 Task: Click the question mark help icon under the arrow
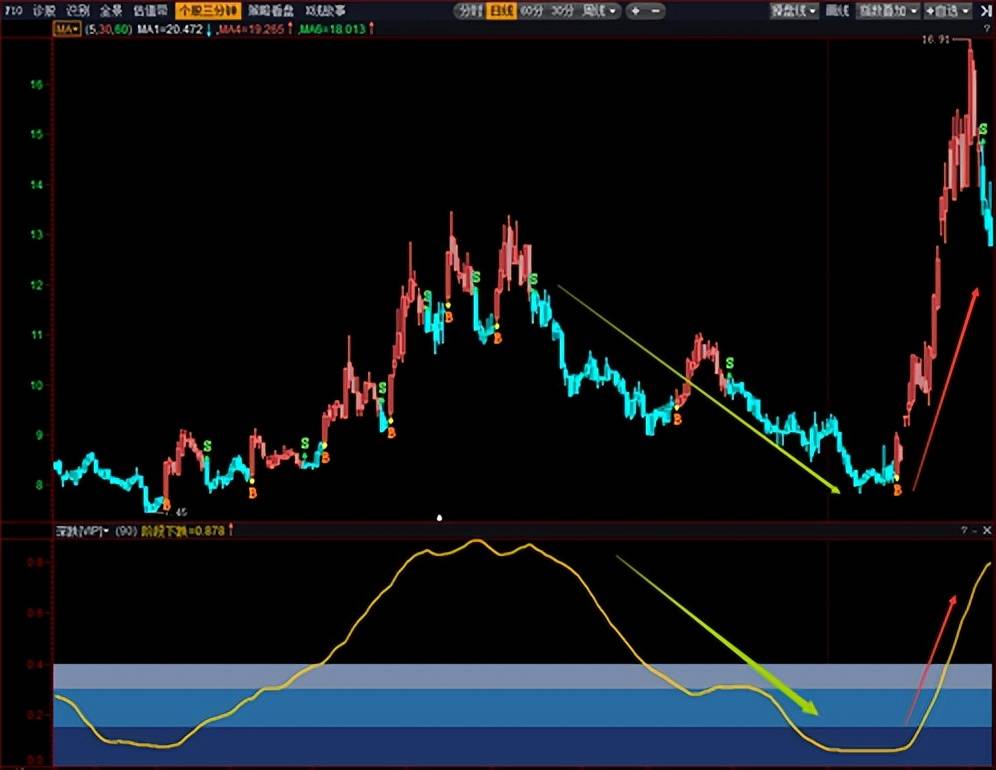986,29
